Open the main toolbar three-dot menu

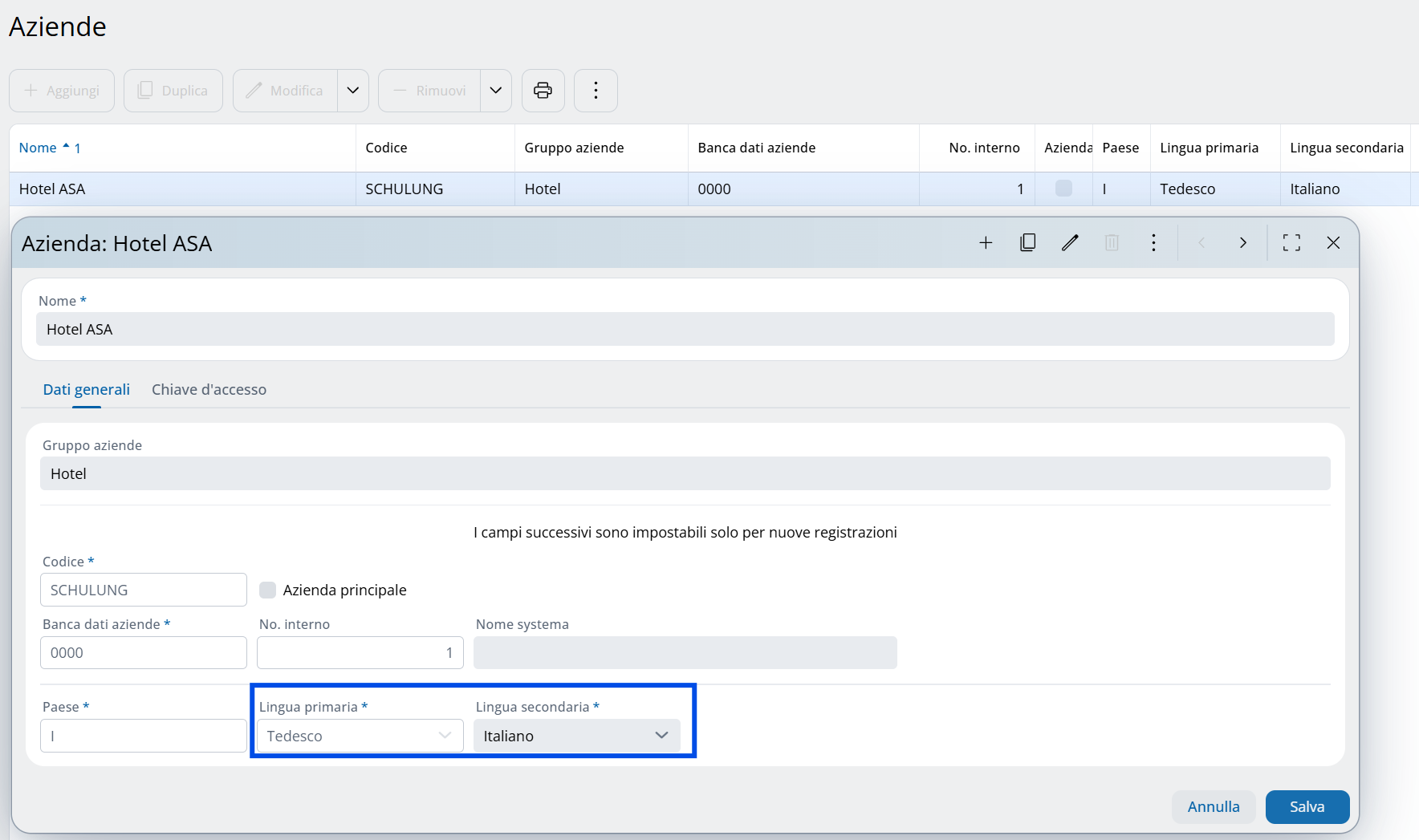[x=596, y=91]
